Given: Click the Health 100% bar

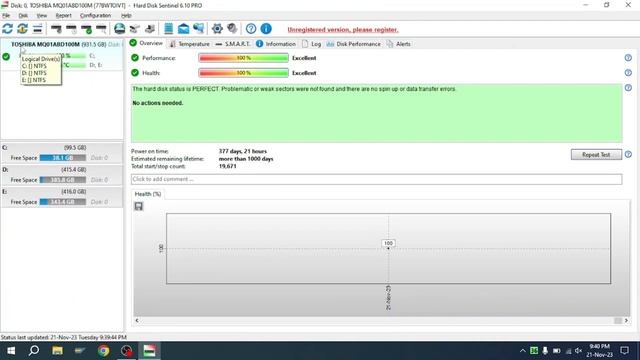Looking at the screenshot, I should coord(243,73).
